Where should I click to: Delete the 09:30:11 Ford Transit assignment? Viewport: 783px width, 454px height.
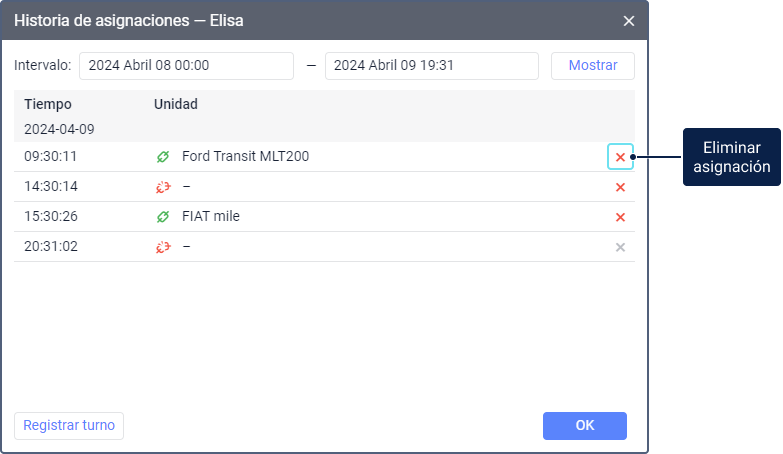[620, 157]
